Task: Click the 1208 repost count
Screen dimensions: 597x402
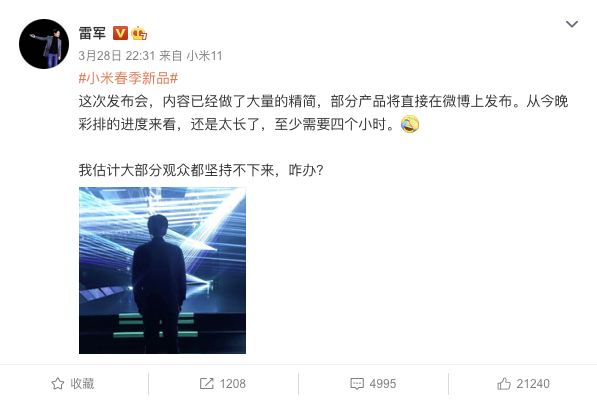Action: pos(233,384)
